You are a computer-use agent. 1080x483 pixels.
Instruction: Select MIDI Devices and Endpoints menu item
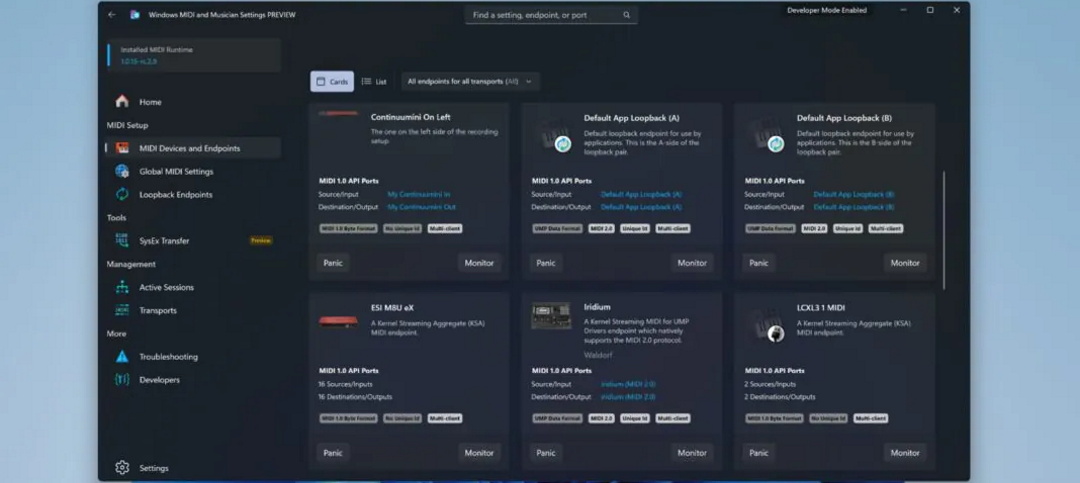click(x=189, y=148)
